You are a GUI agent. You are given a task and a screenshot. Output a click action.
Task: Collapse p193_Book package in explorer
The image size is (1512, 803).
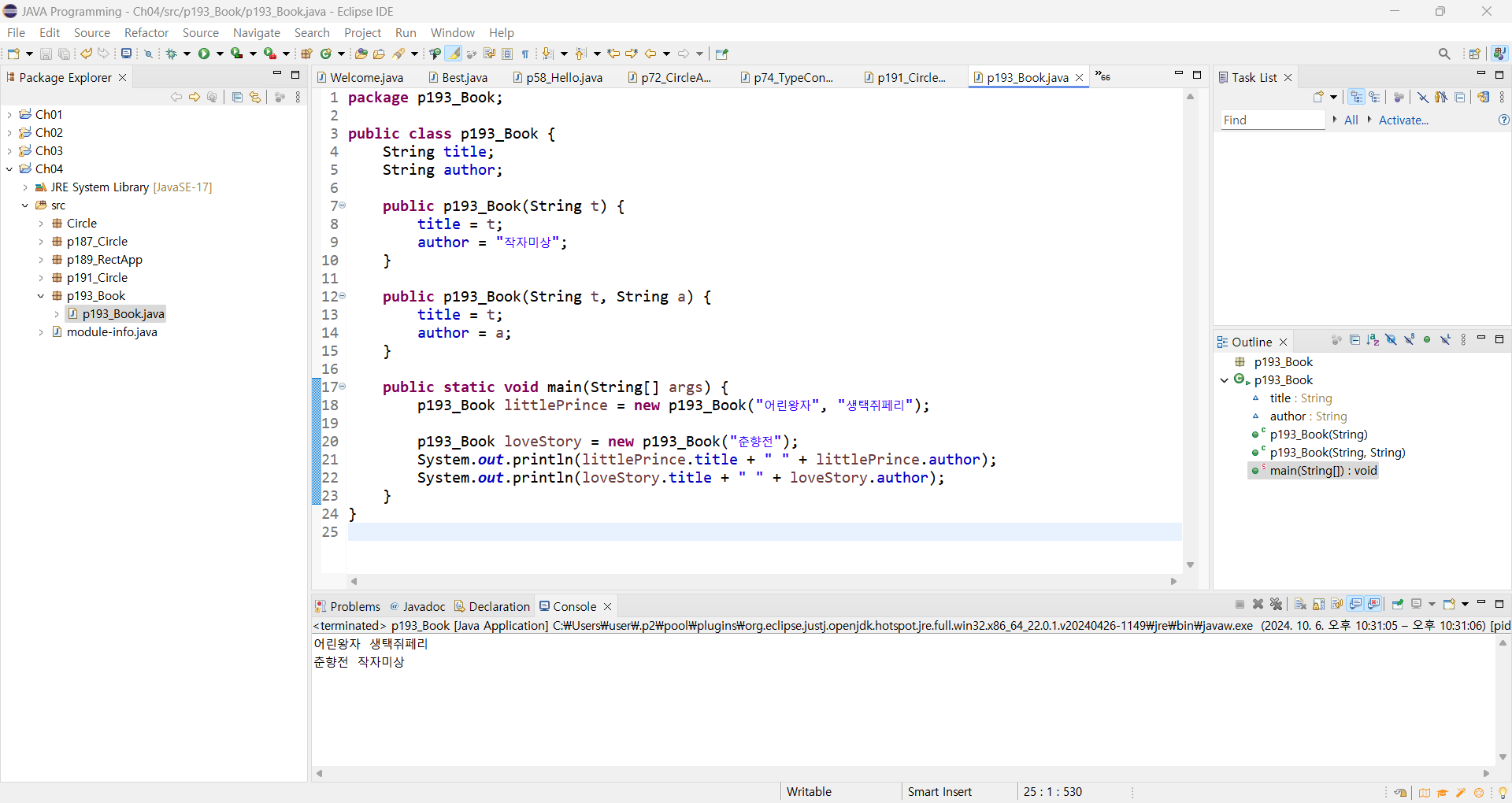[x=41, y=295]
